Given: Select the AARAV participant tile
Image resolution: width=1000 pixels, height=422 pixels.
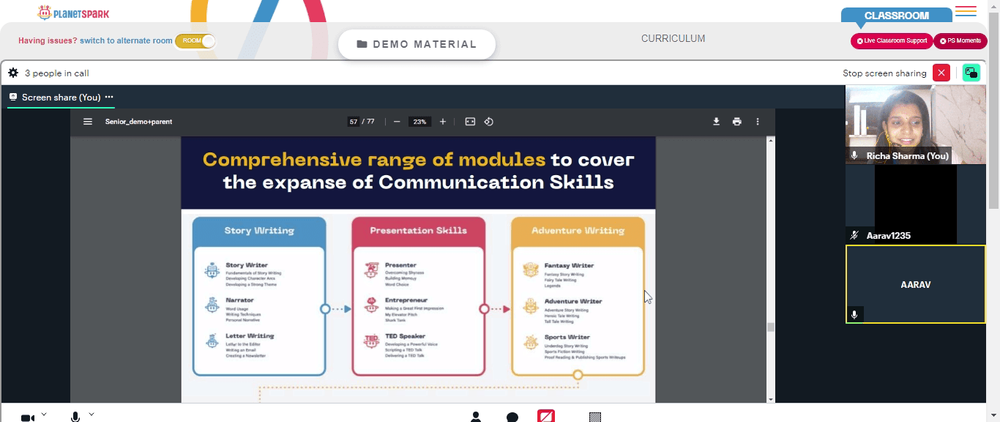Looking at the screenshot, I should coord(915,284).
